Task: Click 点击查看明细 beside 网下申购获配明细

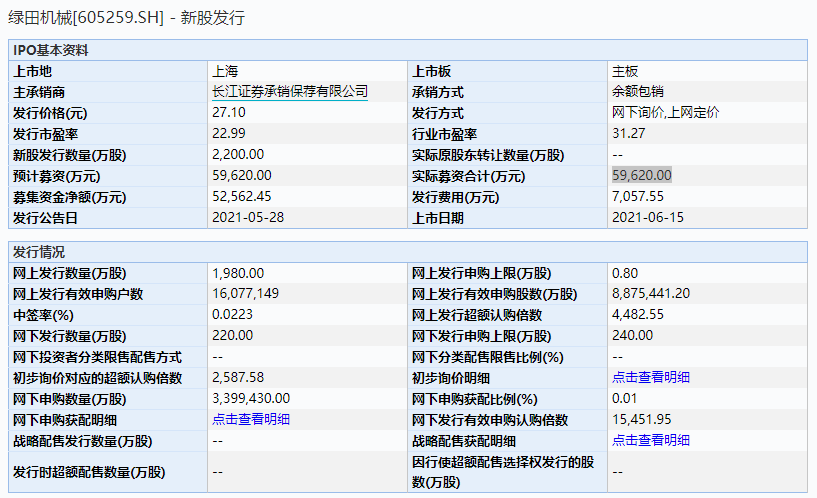Action: [251, 419]
